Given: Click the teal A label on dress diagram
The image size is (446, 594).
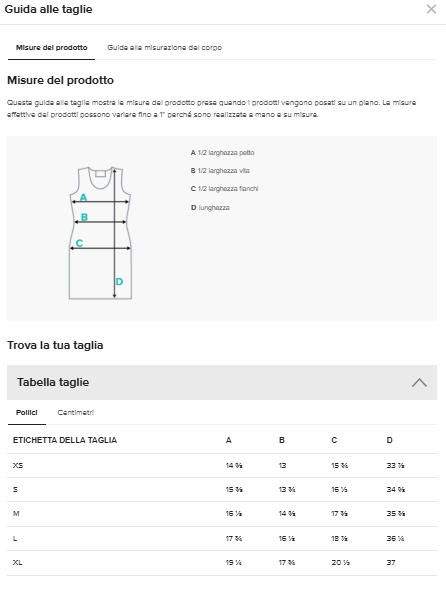Looking at the screenshot, I should point(83,197).
